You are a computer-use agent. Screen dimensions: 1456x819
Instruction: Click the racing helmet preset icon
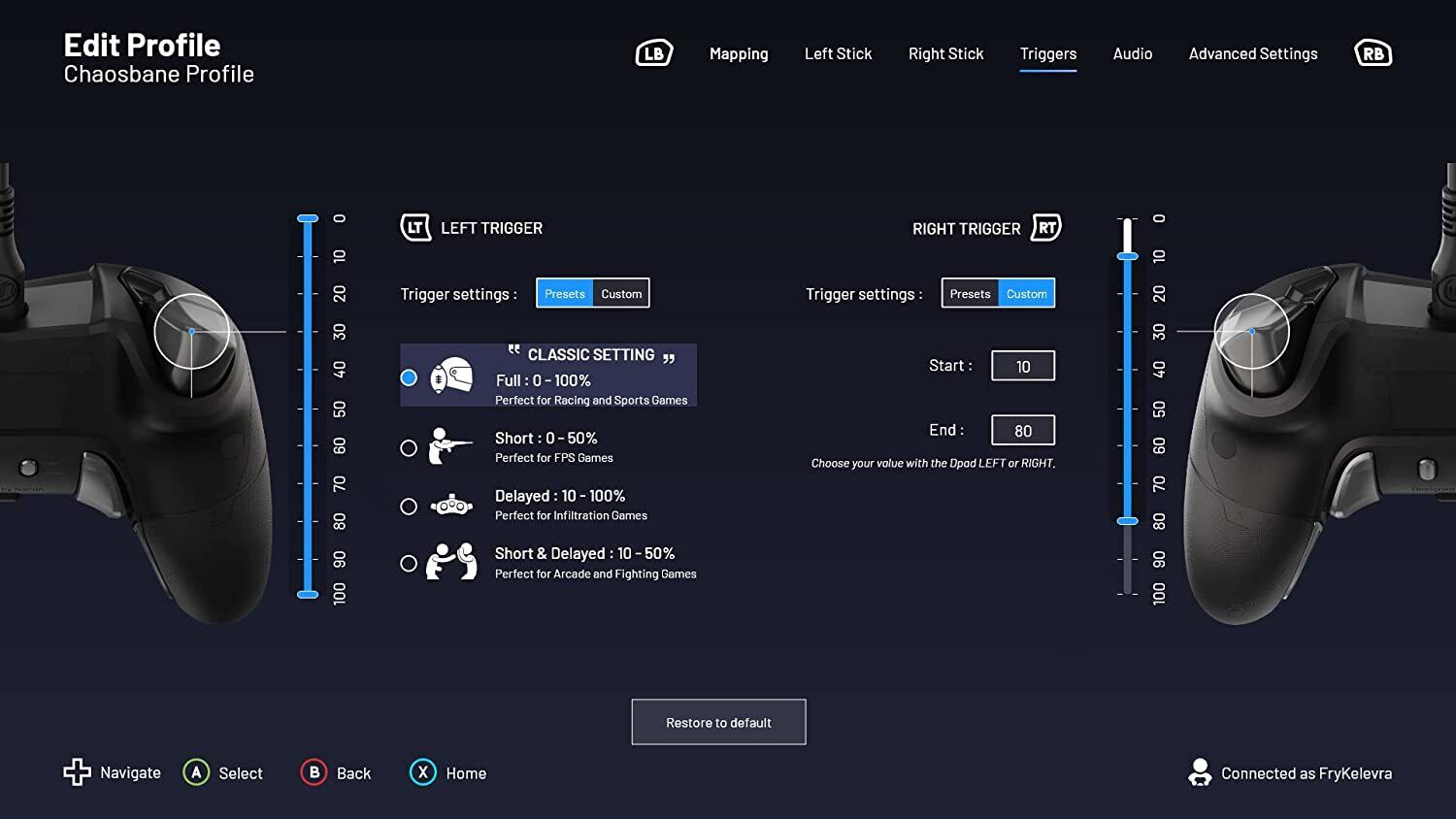pyautogui.click(x=451, y=377)
